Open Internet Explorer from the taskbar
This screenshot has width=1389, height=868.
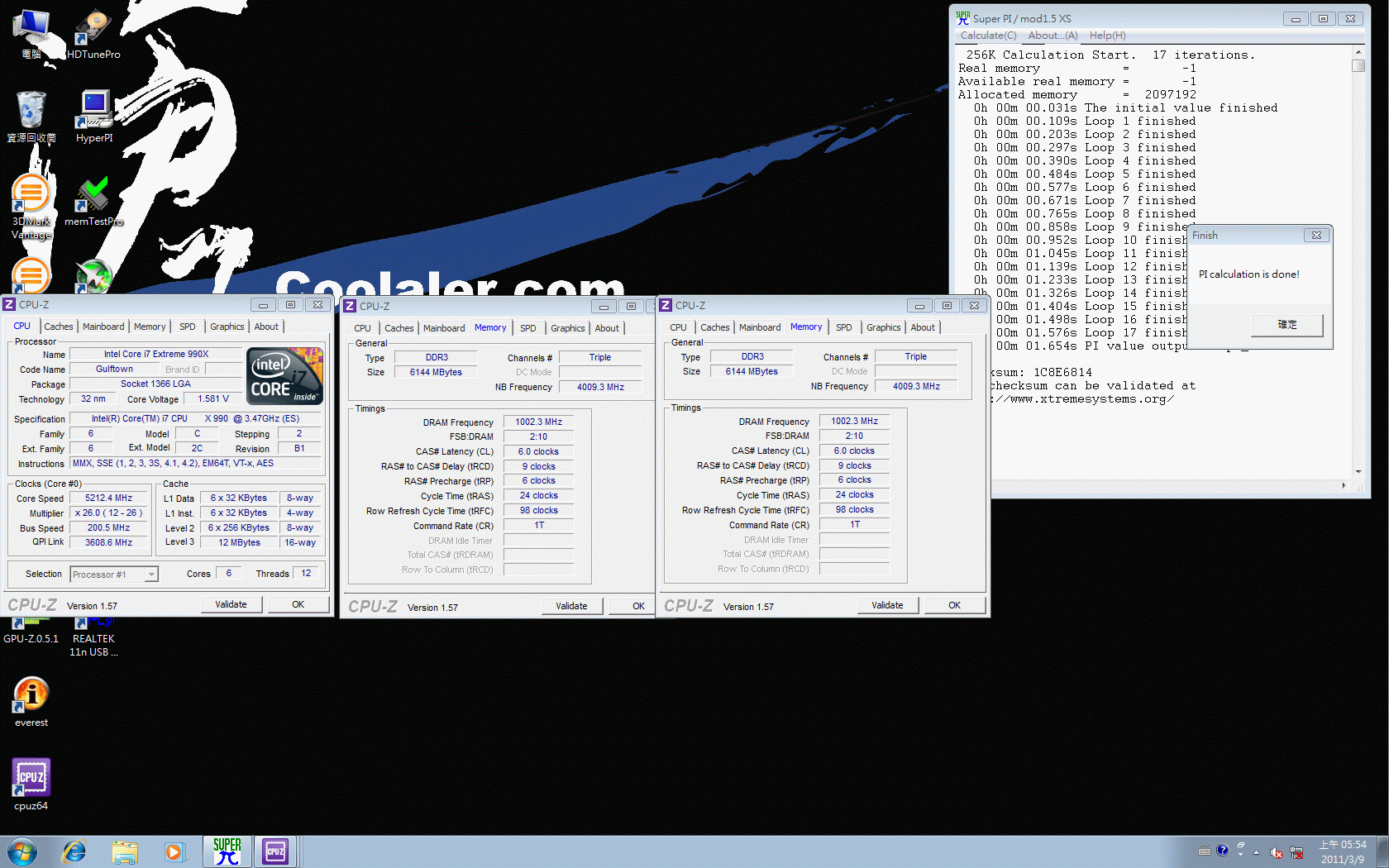[x=74, y=851]
